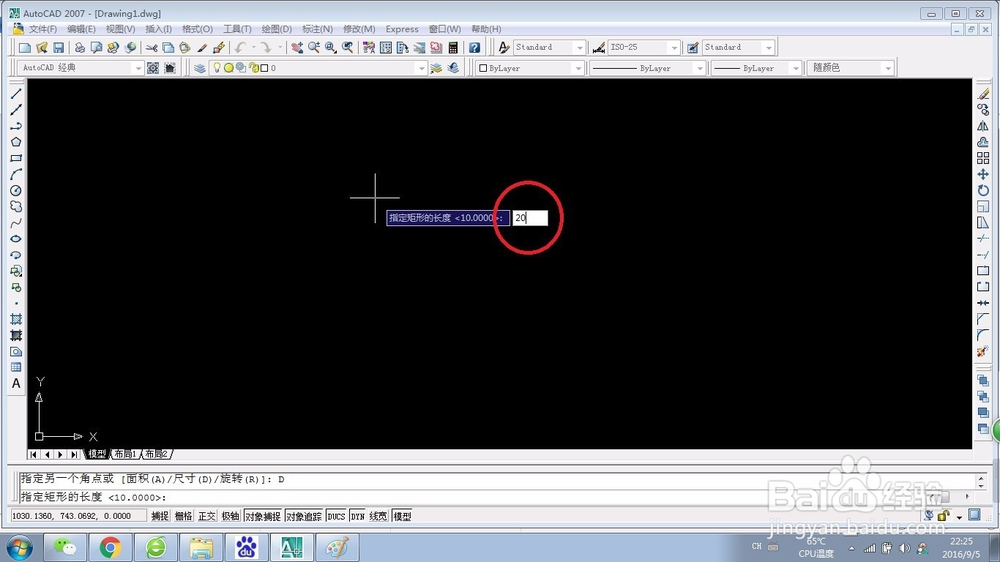
Task: Toggle the 对象追踪 object tracking
Action: (x=304, y=516)
